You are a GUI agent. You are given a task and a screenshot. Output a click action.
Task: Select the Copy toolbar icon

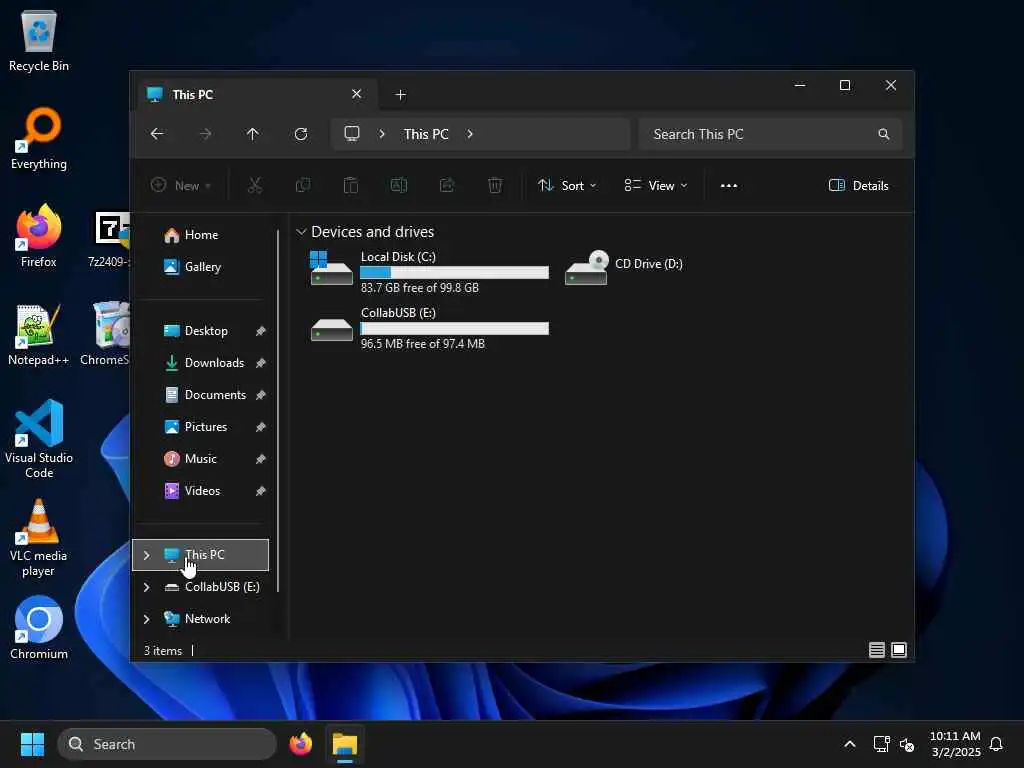pyautogui.click(x=303, y=185)
